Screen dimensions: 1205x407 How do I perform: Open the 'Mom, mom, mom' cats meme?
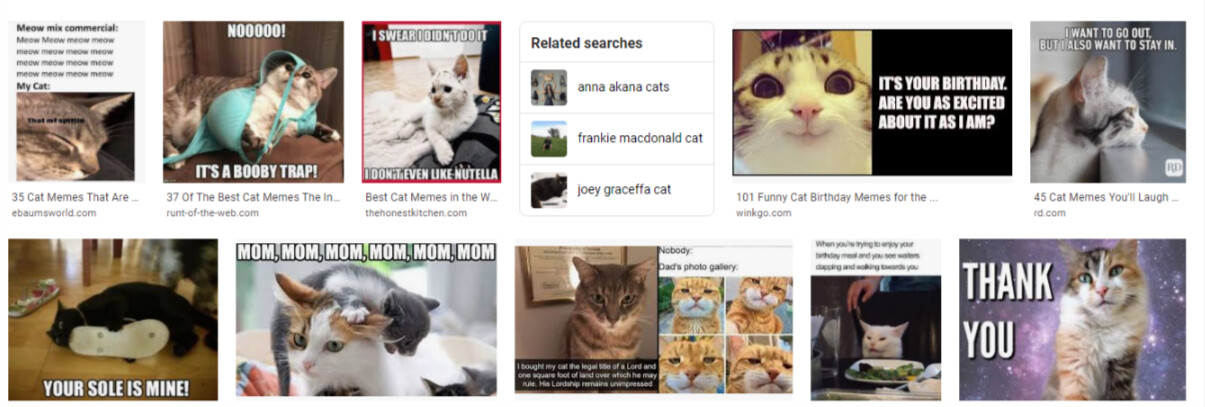point(366,319)
